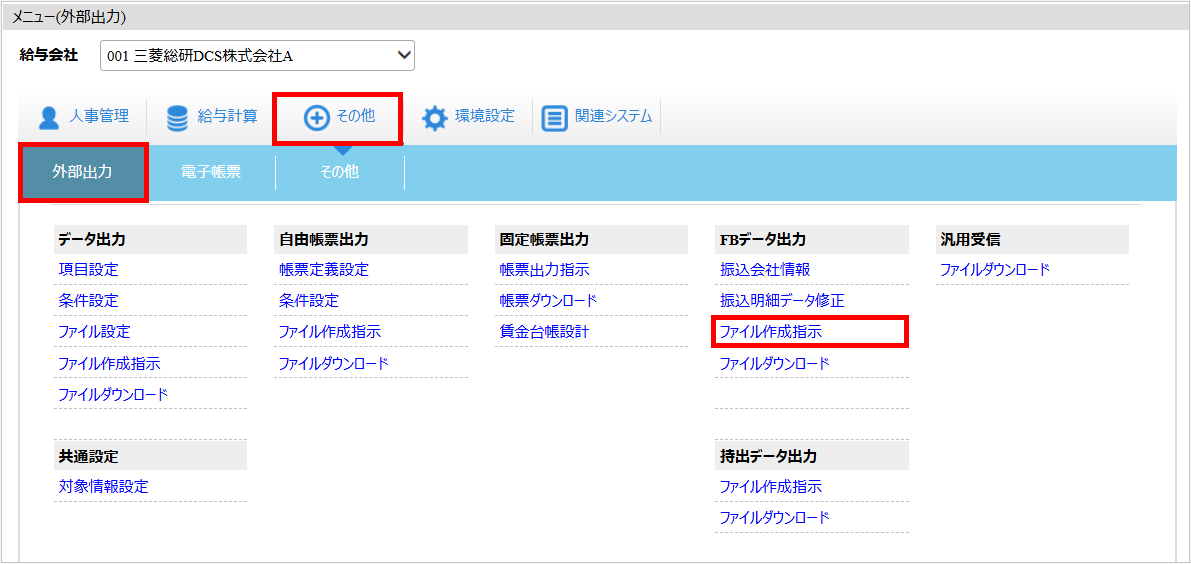The width and height of the screenshot is (1191, 564).
Task: Open ファイルダウンロード under データ出力
Action: pos(112,395)
